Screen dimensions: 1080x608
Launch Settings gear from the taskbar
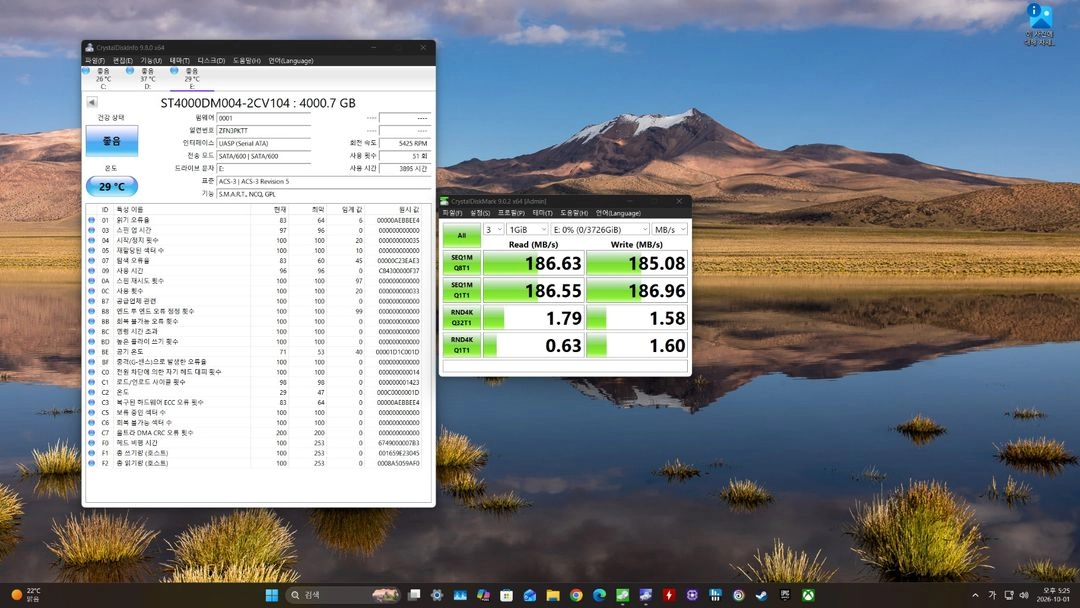[x=437, y=595]
